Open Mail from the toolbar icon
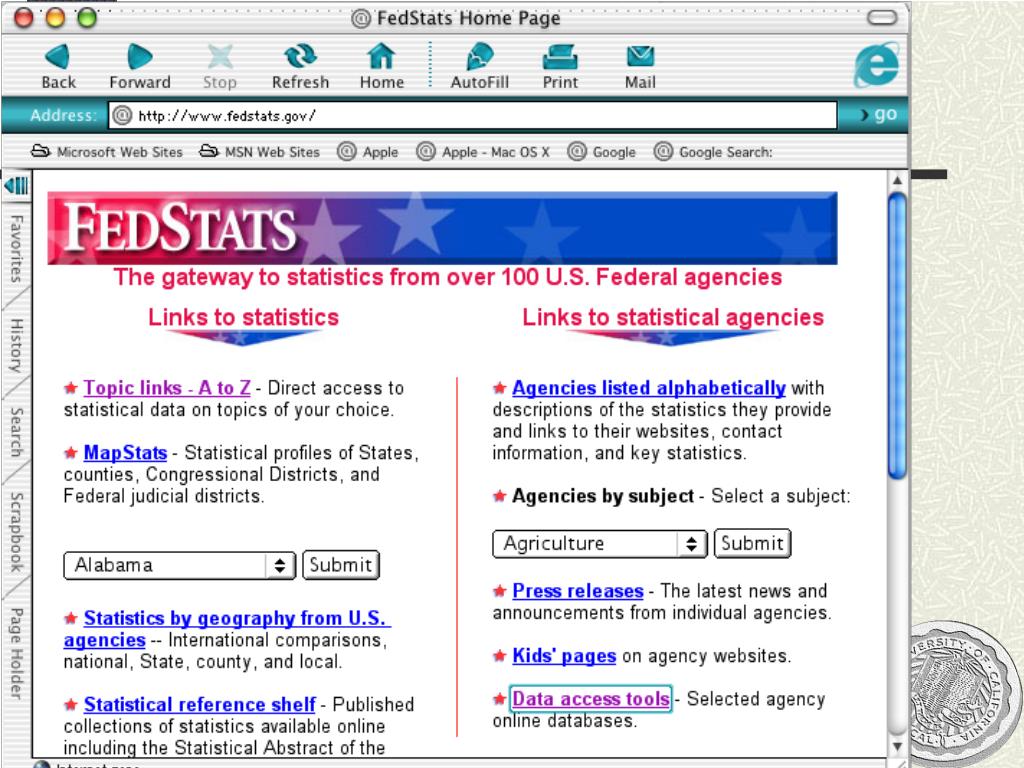The image size is (1024, 768). click(641, 57)
